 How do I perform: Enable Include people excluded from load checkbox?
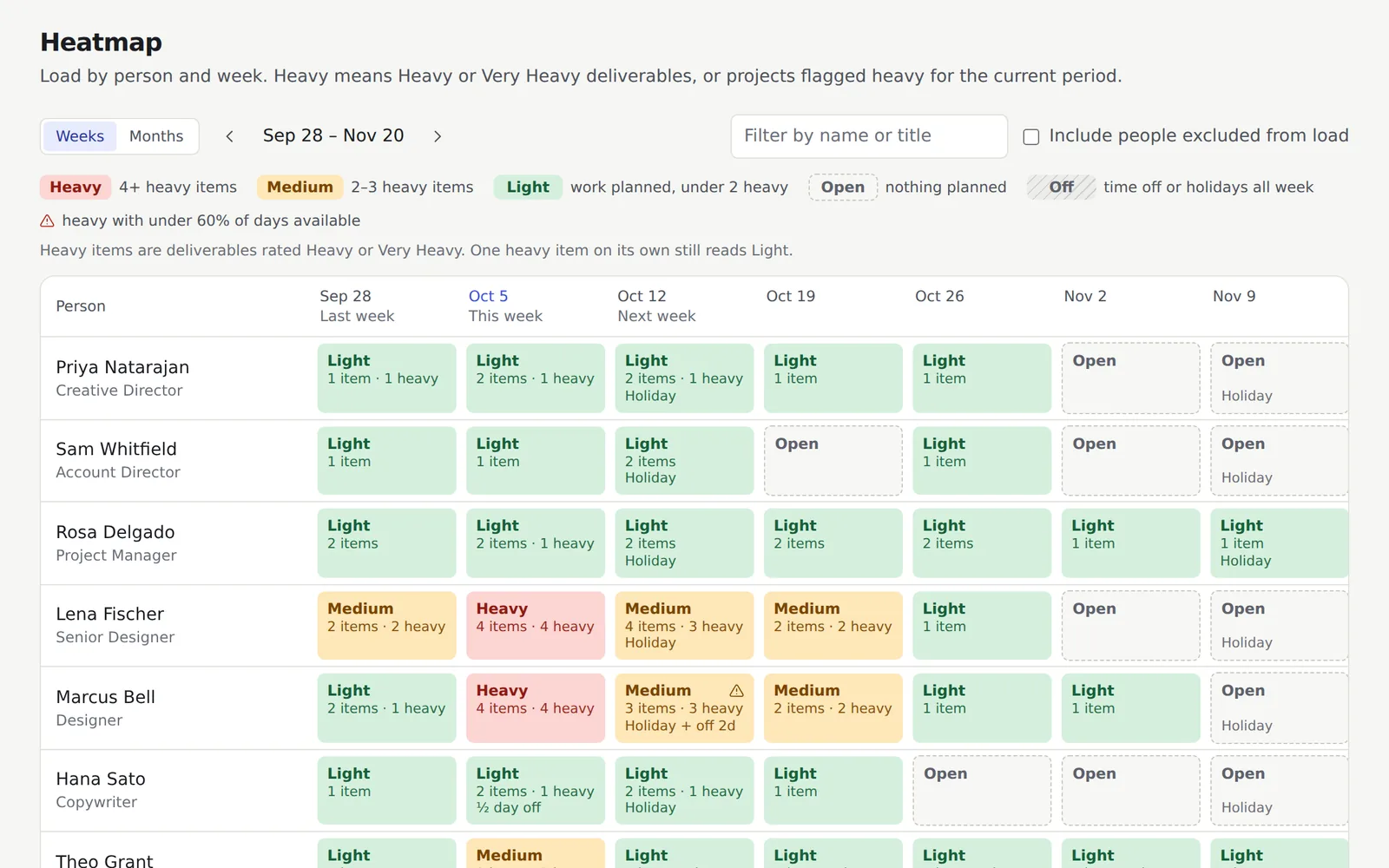coord(1031,136)
